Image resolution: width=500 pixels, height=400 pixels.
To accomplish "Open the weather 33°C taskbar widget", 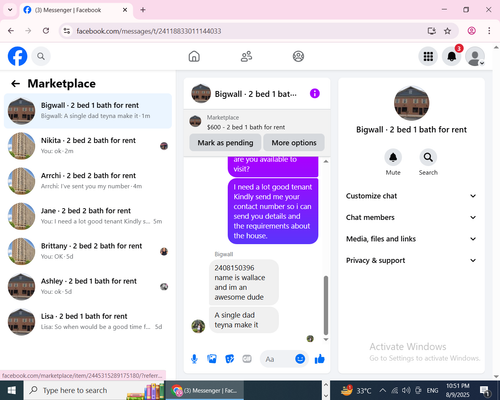I will pos(356,390).
